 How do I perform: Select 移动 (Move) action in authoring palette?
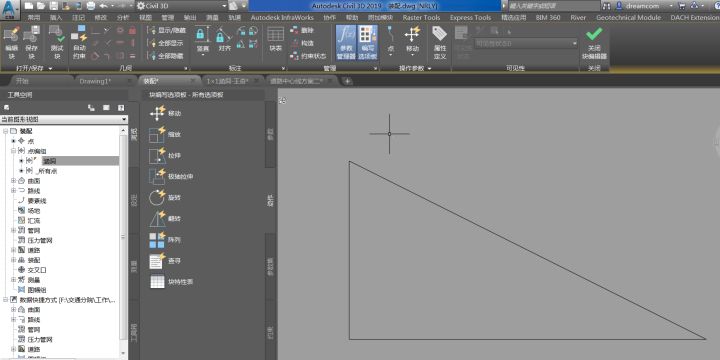(x=165, y=113)
